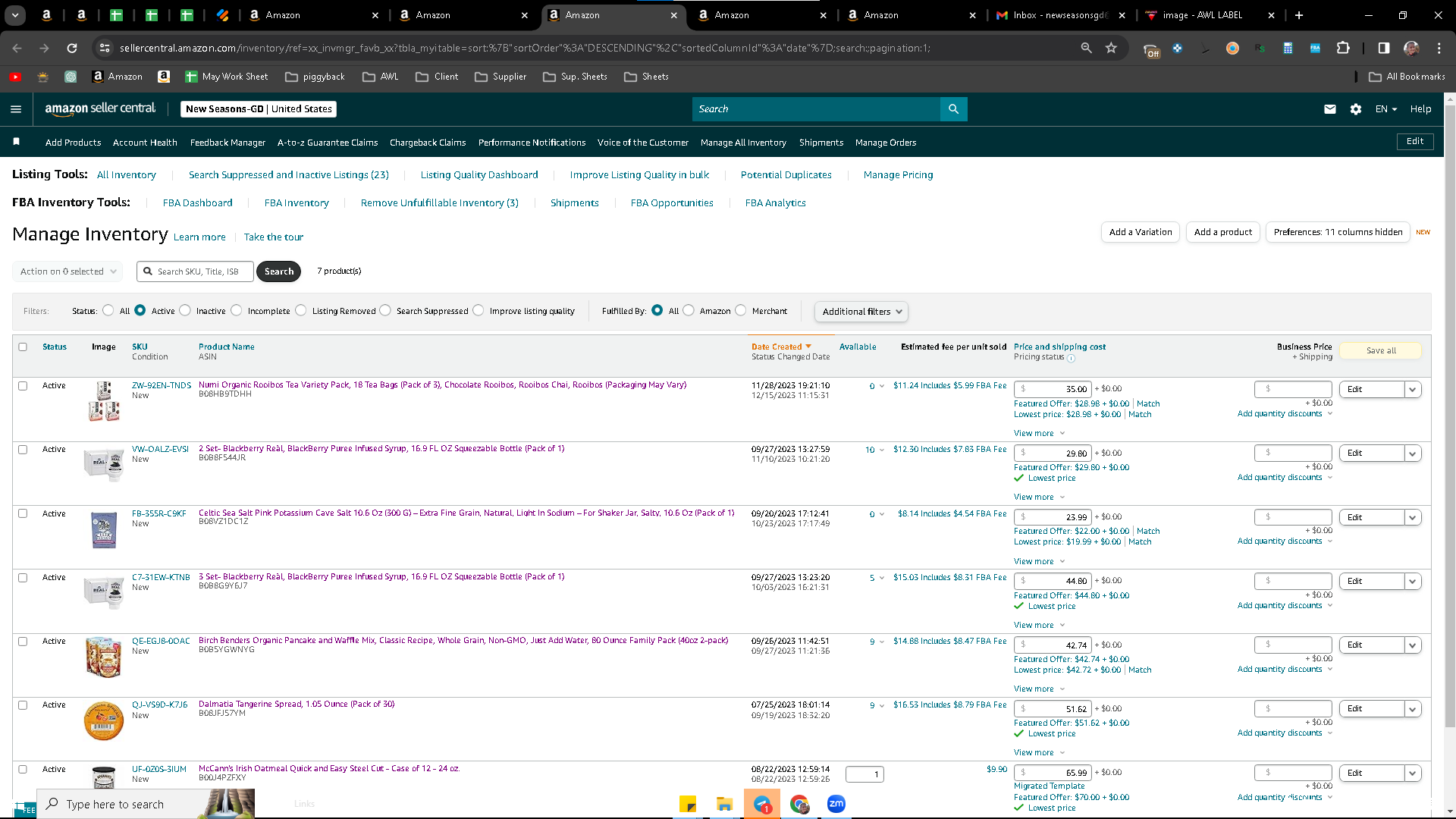Select Fulfilled By Amazon radio button
The image size is (1456, 819).
point(689,310)
